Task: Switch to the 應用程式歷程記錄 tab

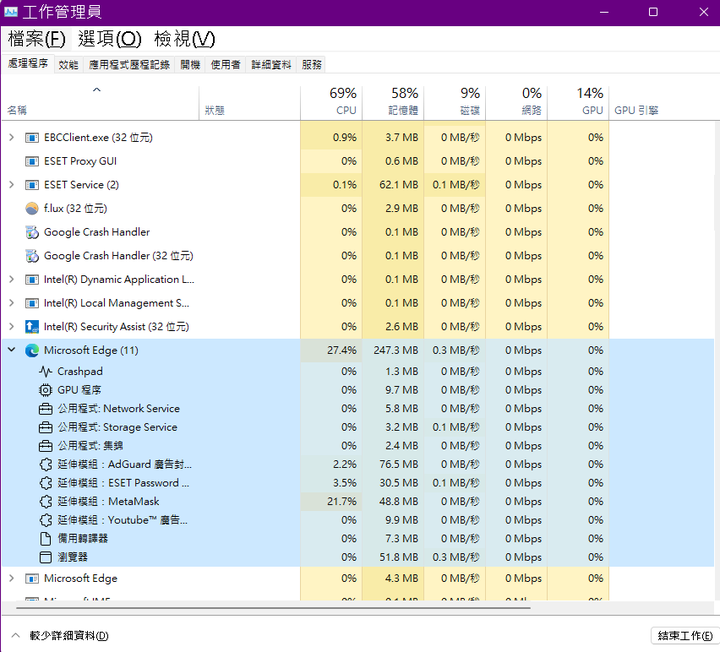Action: click(129, 65)
